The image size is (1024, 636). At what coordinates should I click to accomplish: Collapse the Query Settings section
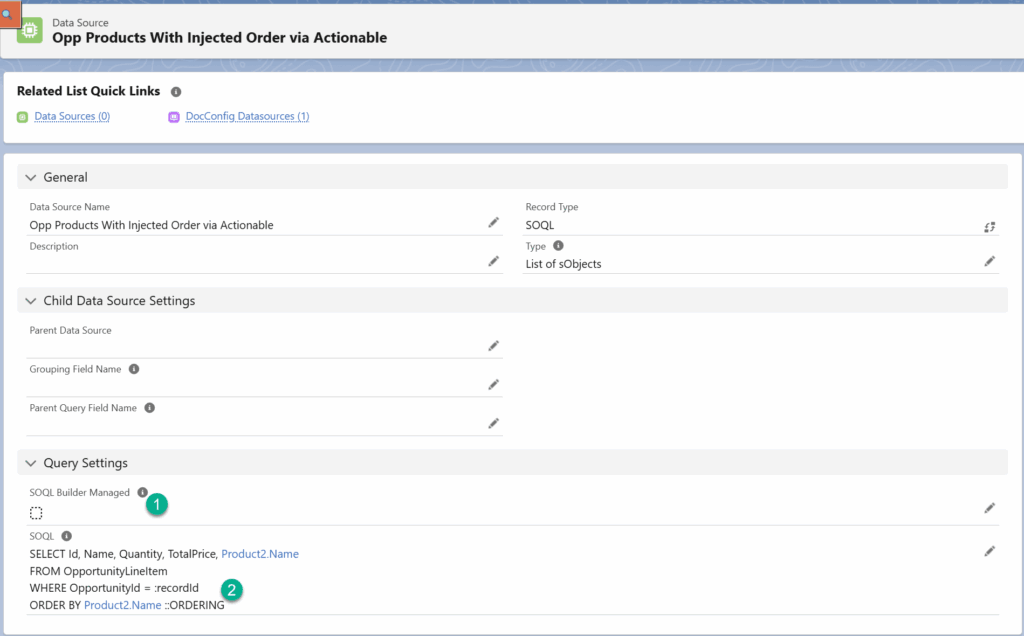point(31,464)
